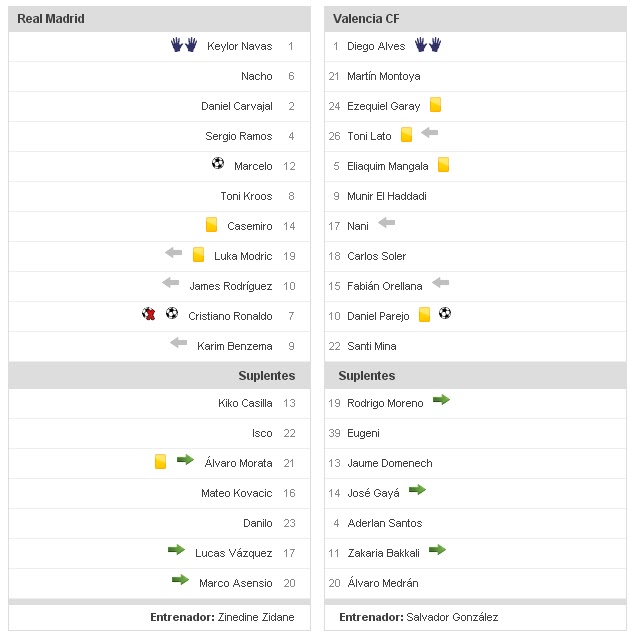630x636 pixels.
Task: Click green sub-in arrow beside Lucas Vázquez
Action: point(177,550)
